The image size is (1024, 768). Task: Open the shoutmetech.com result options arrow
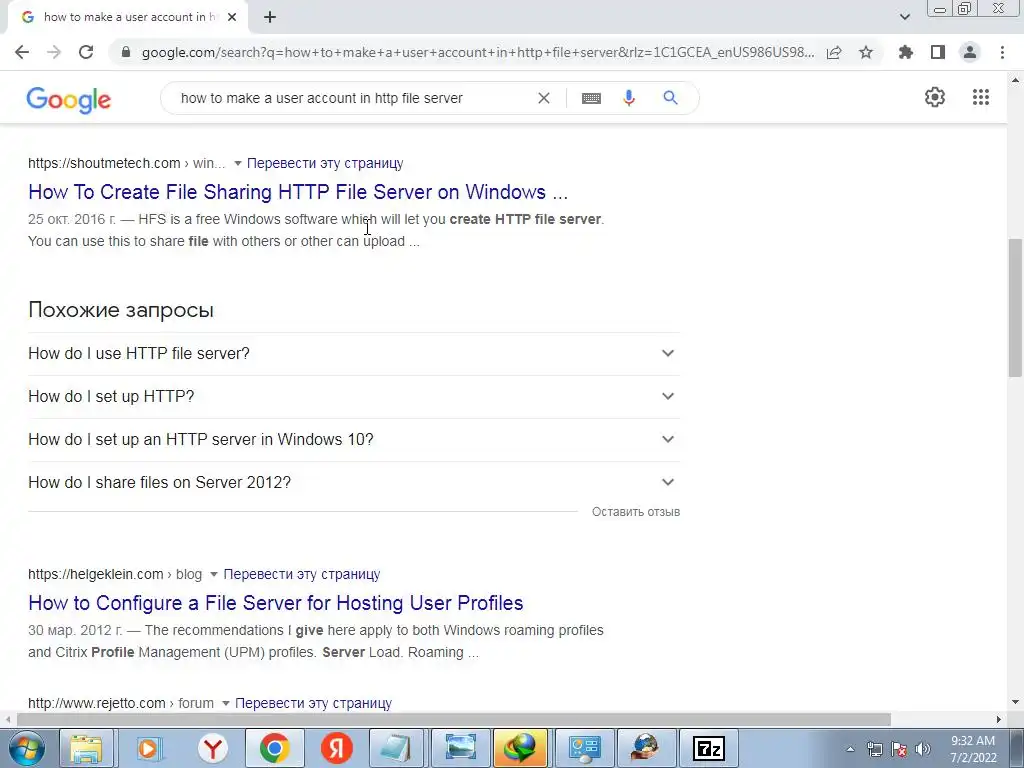coord(238,163)
